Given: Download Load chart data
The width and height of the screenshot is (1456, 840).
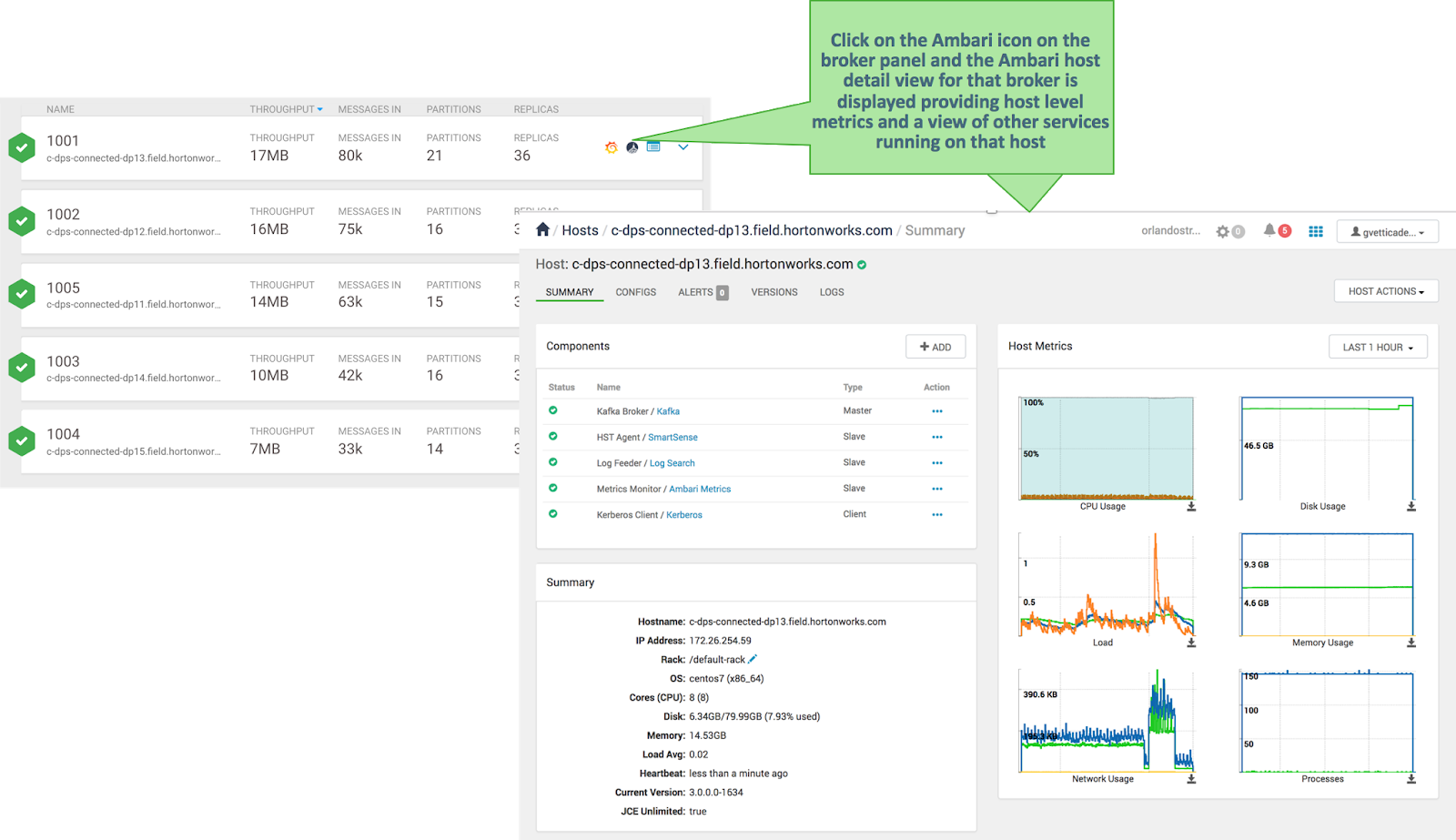Looking at the screenshot, I should click(x=1191, y=643).
